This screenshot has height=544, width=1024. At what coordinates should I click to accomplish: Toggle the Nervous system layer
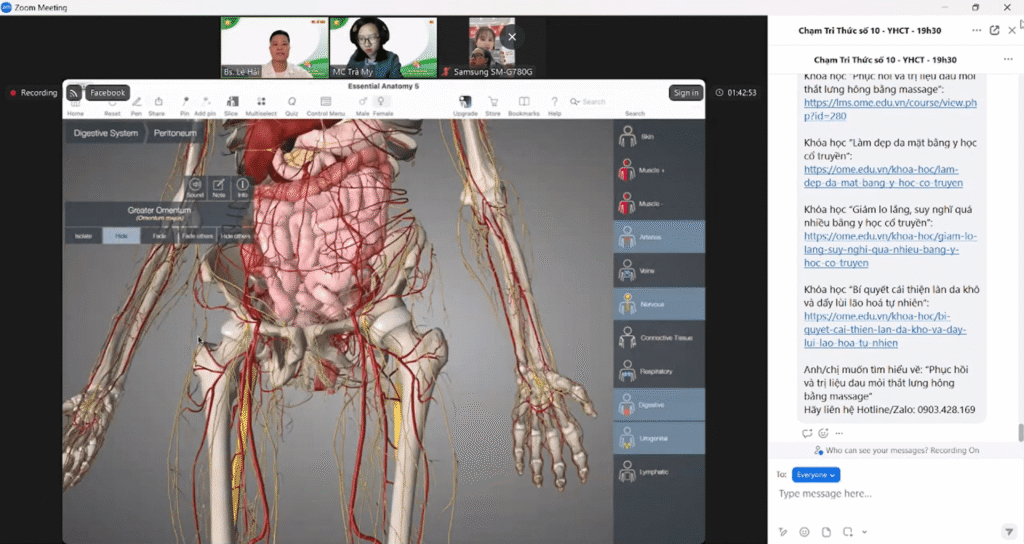coord(659,304)
